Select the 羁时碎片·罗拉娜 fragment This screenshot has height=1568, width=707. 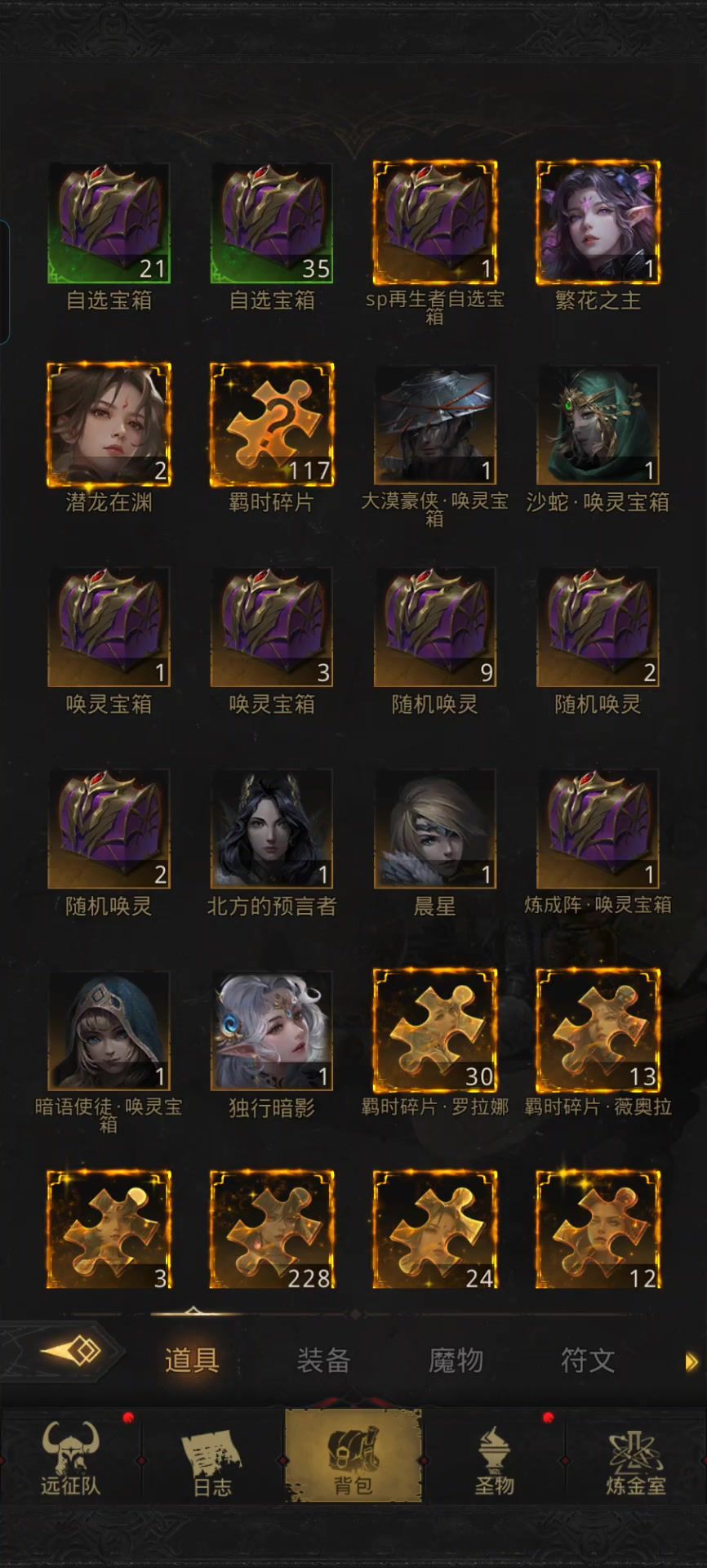(435, 1031)
